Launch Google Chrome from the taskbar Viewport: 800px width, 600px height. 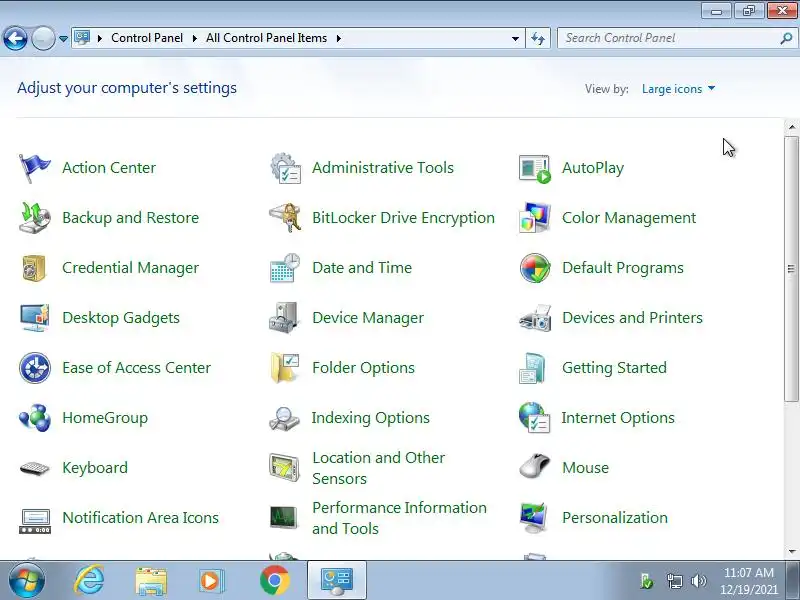(274, 581)
